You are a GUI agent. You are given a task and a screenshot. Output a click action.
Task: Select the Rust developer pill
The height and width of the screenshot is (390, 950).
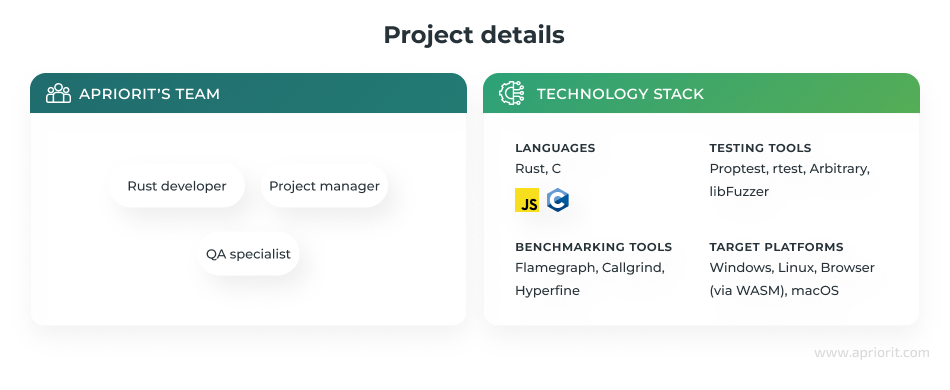[177, 186]
